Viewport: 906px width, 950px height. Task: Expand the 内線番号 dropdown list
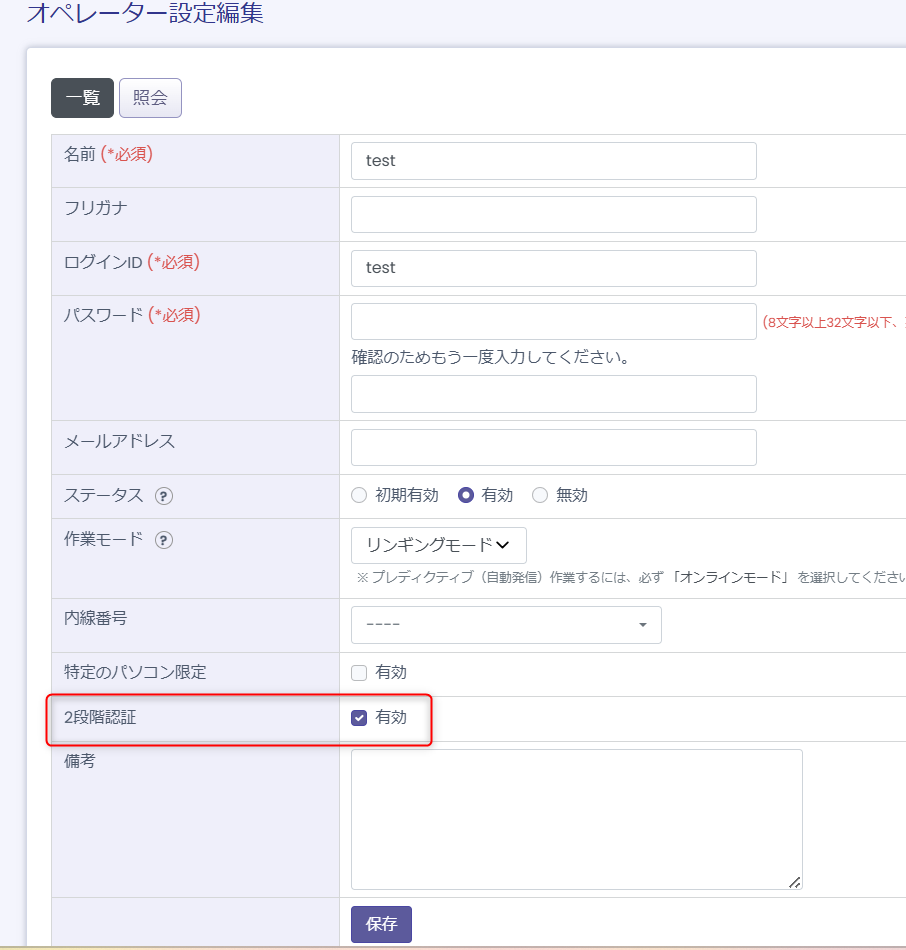[x=506, y=625]
